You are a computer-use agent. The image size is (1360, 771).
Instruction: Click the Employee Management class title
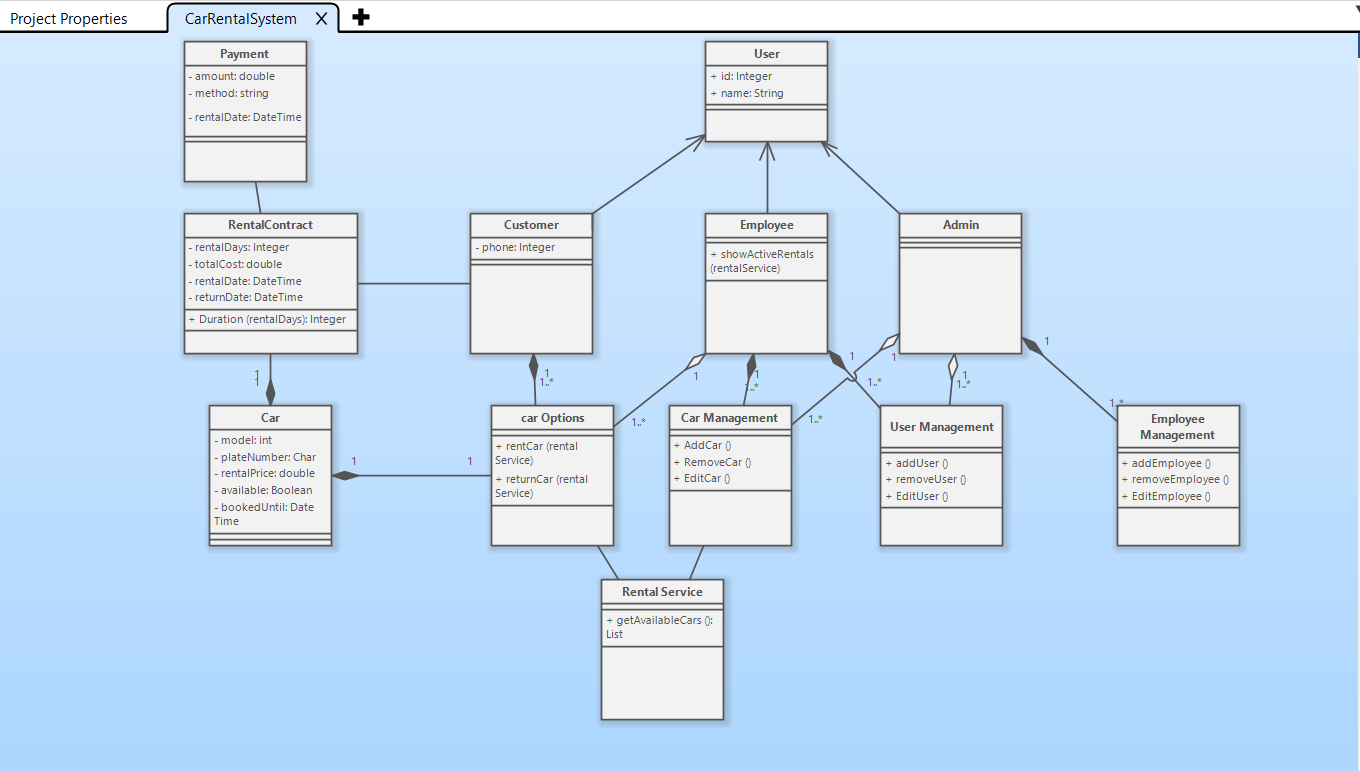tap(1177, 427)
